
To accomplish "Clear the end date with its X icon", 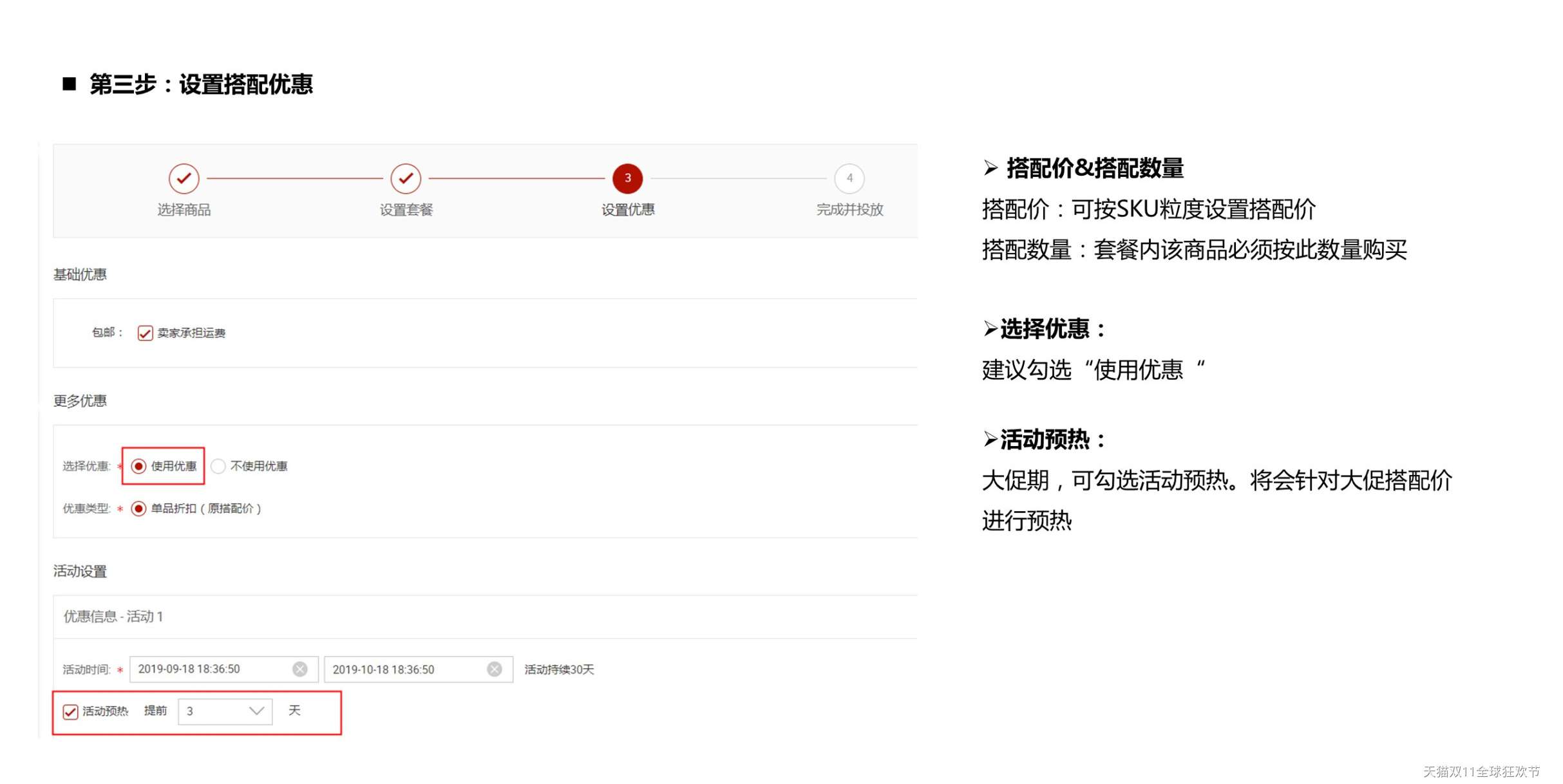I will pos(495,669).
